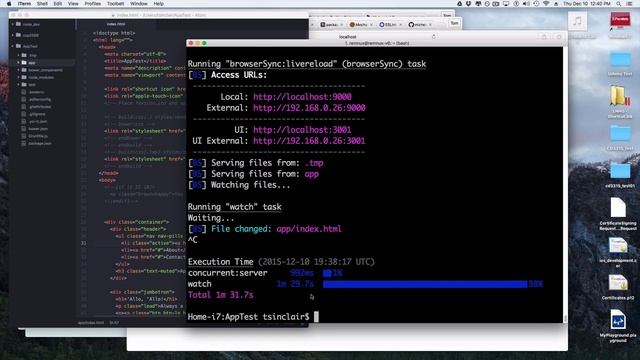This screenshot has width=640, height=360.
Task: Click the date and time display
Action: click(587, 4)
